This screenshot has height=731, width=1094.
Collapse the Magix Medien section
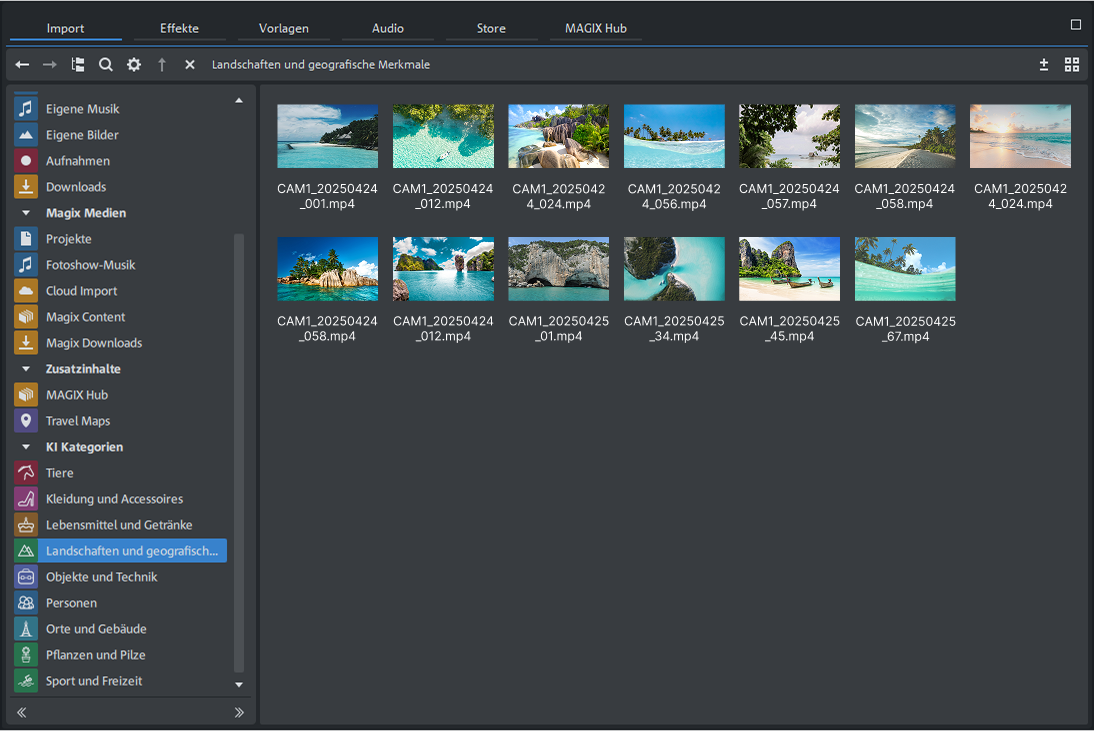(x=25, y=213)
